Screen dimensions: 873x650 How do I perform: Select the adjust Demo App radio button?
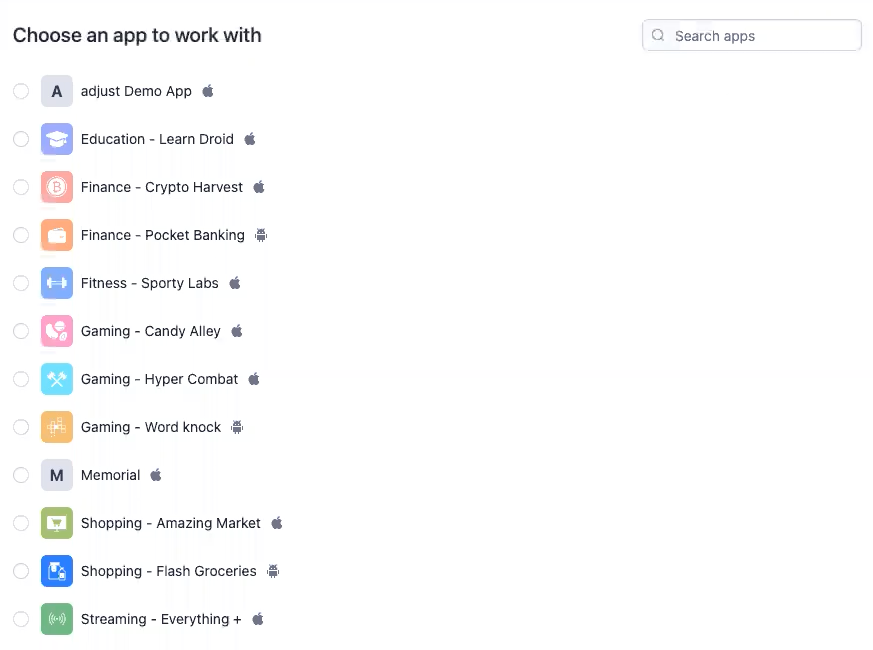pos(21,91)
